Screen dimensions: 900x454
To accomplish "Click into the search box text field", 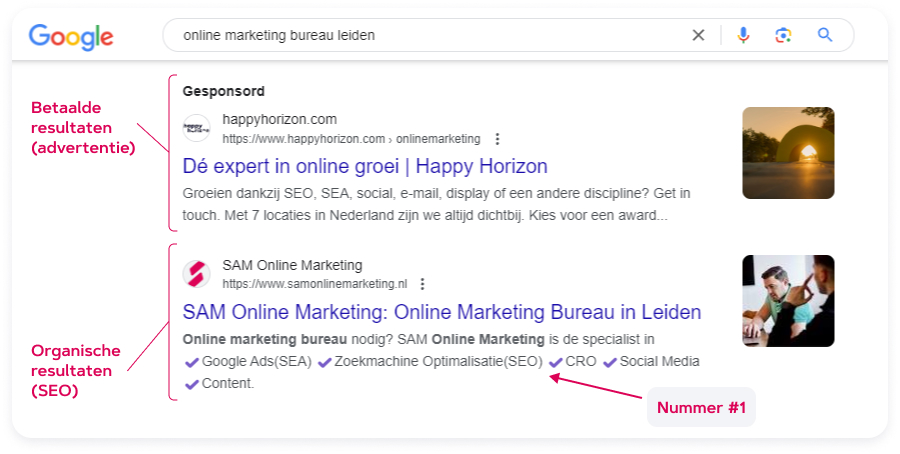I will pyautogui.click(x=420, y=35).
